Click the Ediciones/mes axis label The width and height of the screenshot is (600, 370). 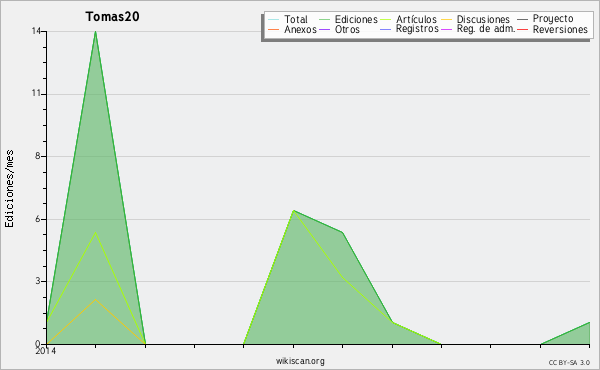(9, 189)
